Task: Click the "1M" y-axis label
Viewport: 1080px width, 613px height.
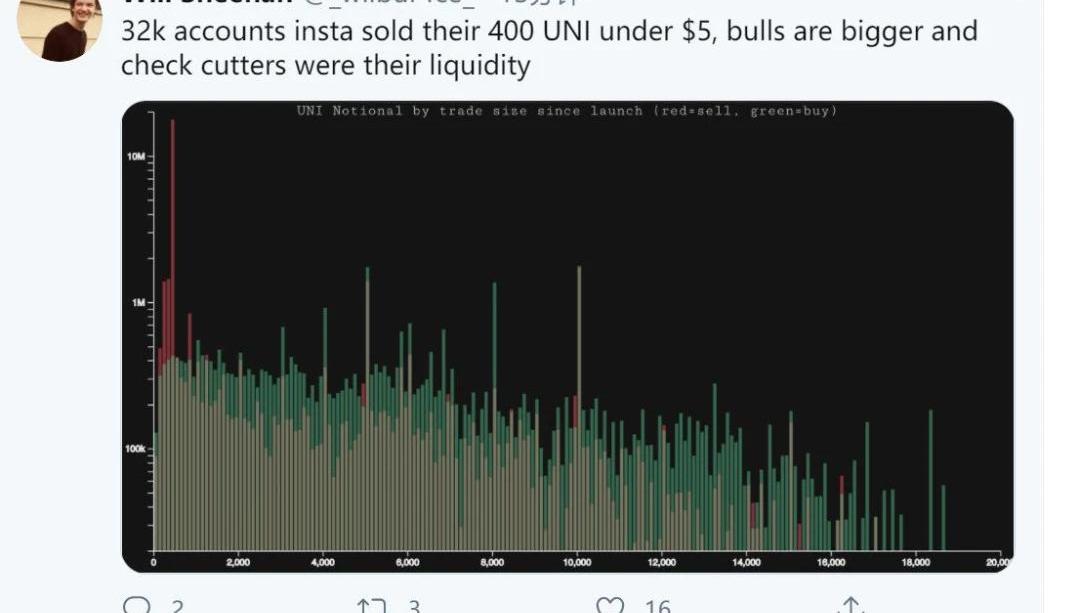Action: tap(138, 302)
